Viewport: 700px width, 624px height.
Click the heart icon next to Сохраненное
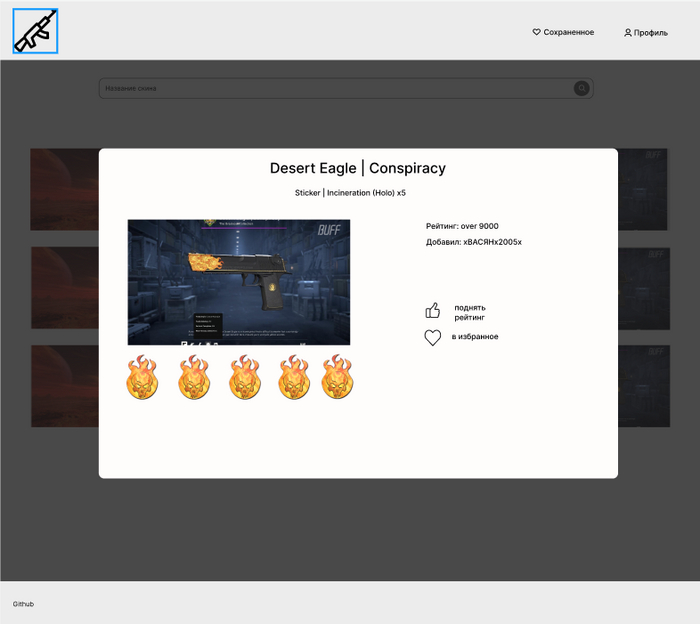pos(537,32)
